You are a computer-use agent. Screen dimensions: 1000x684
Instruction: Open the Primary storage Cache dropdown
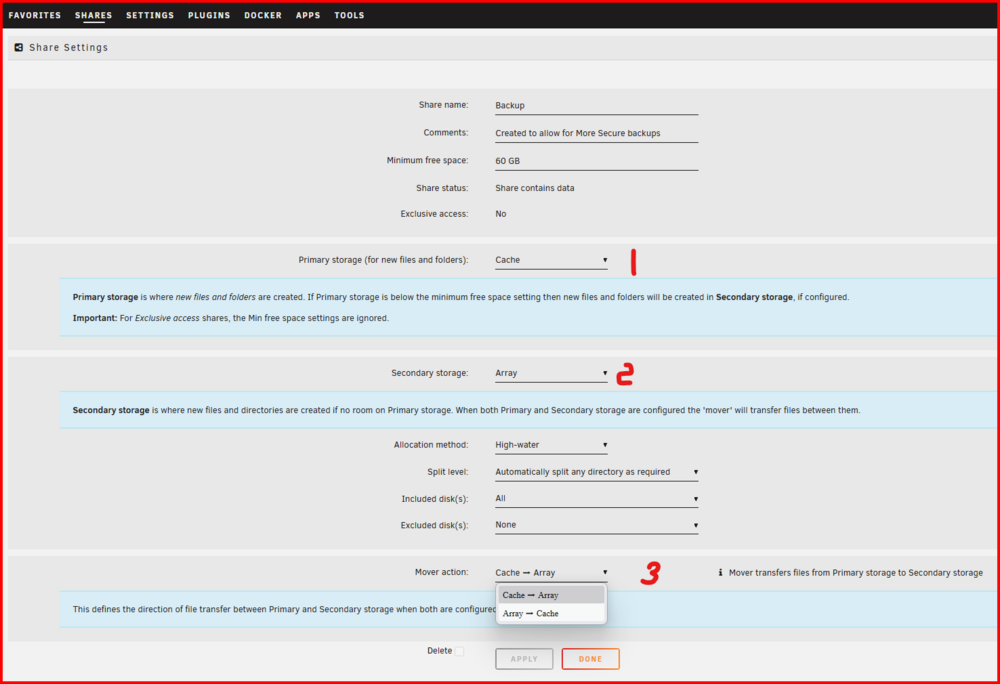(x=551, y=260)
